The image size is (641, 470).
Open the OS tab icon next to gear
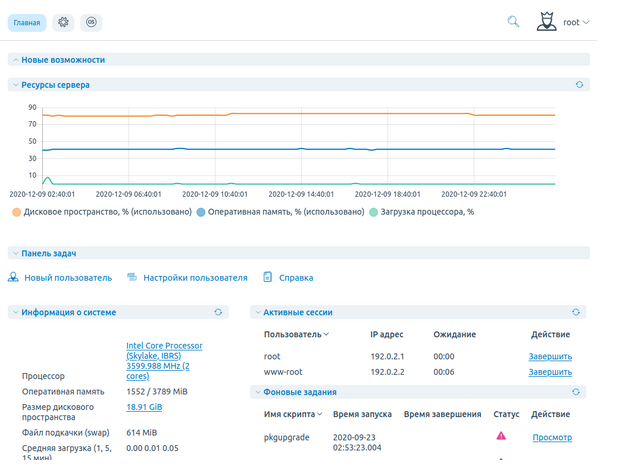tap(90, 22)
